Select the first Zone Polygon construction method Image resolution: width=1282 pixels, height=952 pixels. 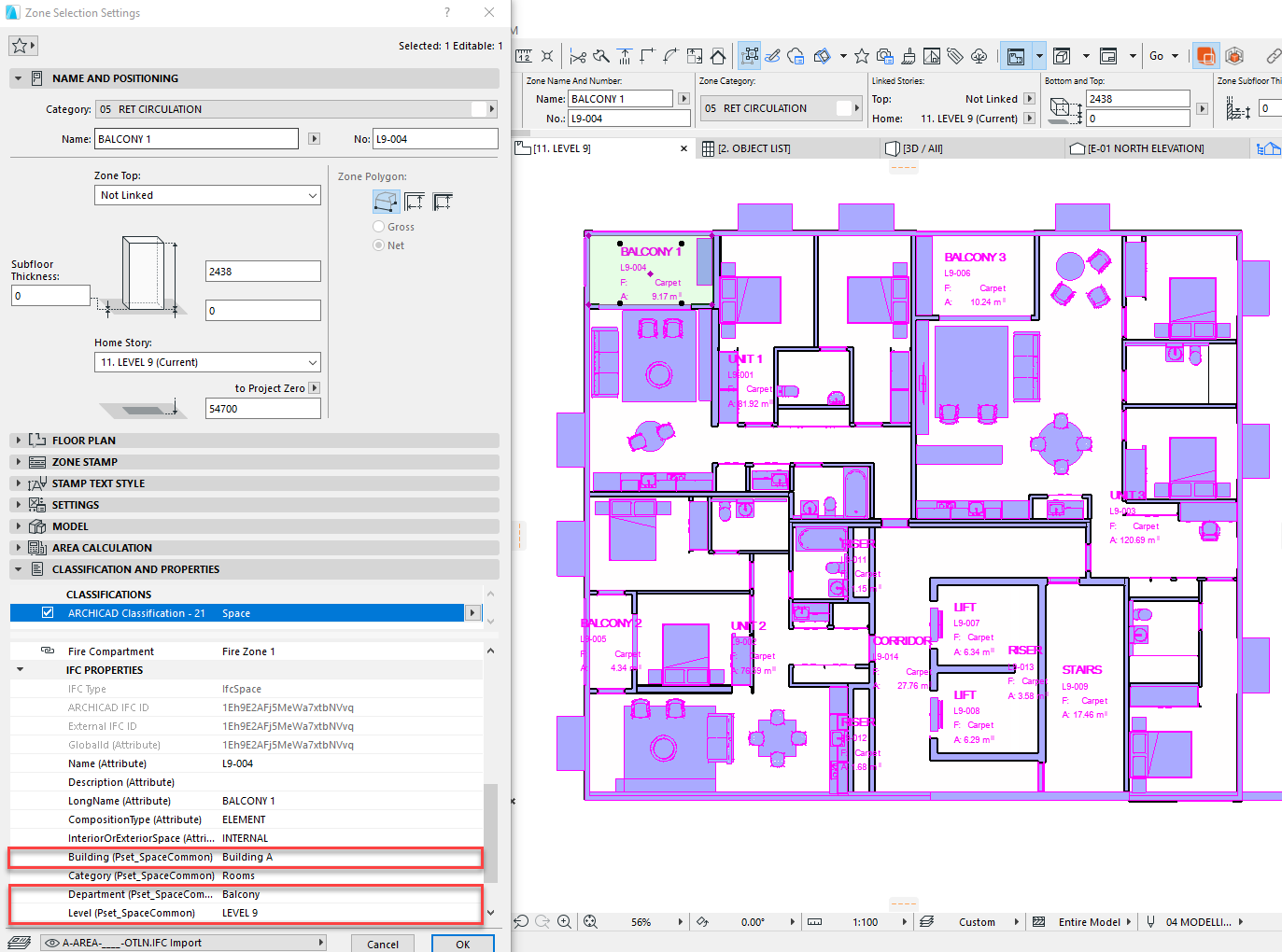pyautogui.click(x=386, y=201)
